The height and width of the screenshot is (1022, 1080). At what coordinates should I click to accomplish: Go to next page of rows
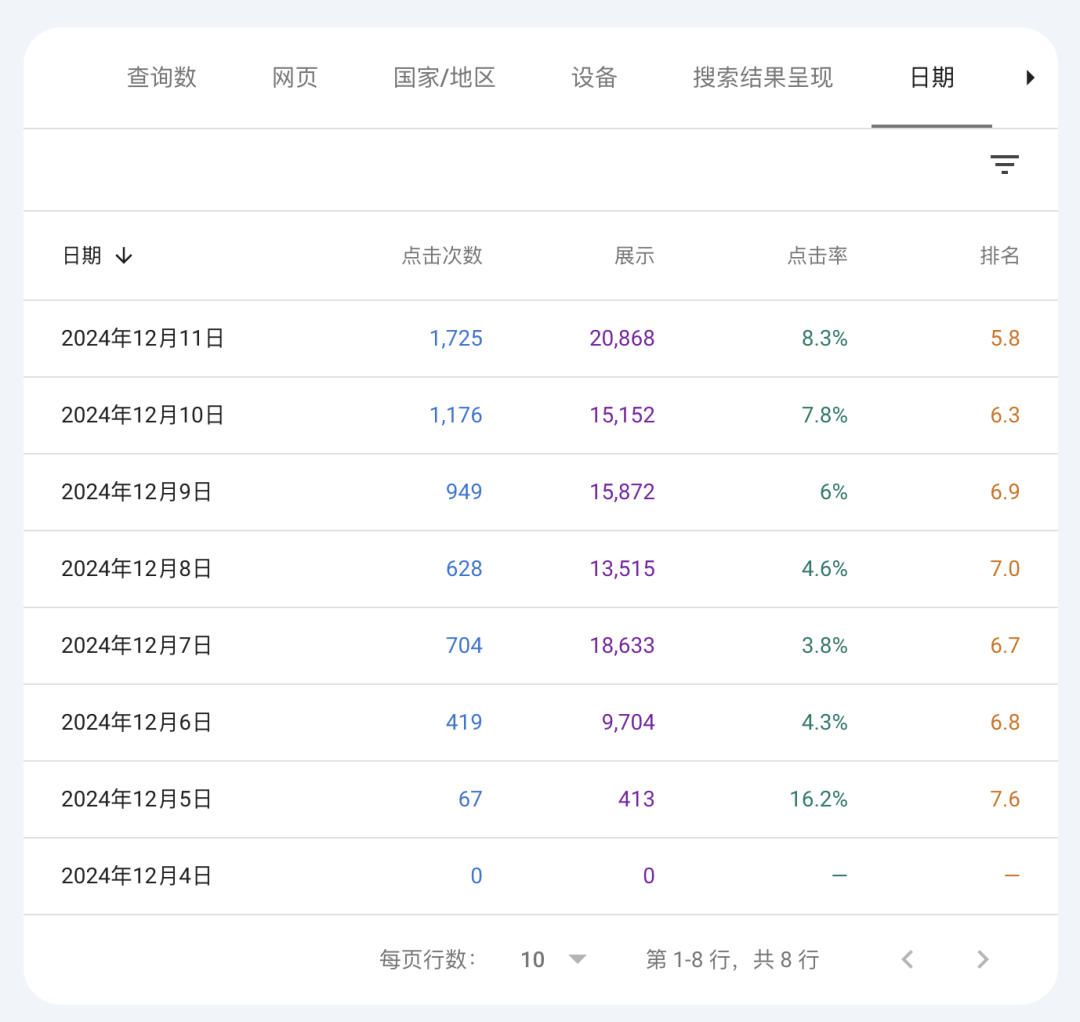(983, 959)
